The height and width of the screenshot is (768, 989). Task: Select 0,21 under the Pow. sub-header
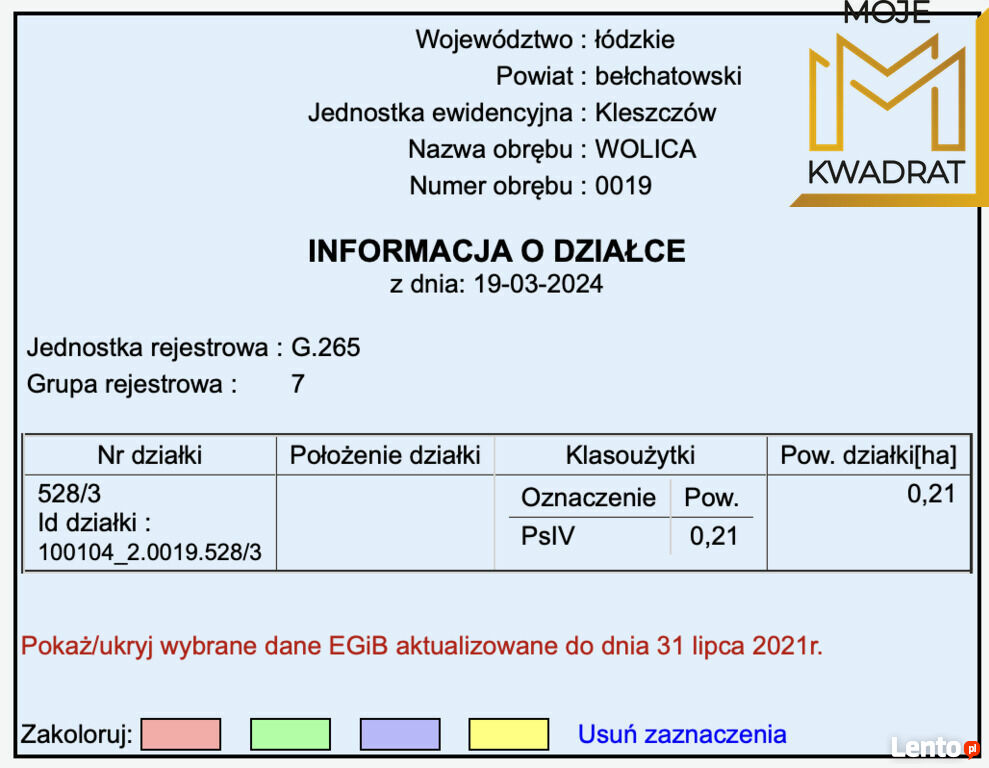(713, 536)
